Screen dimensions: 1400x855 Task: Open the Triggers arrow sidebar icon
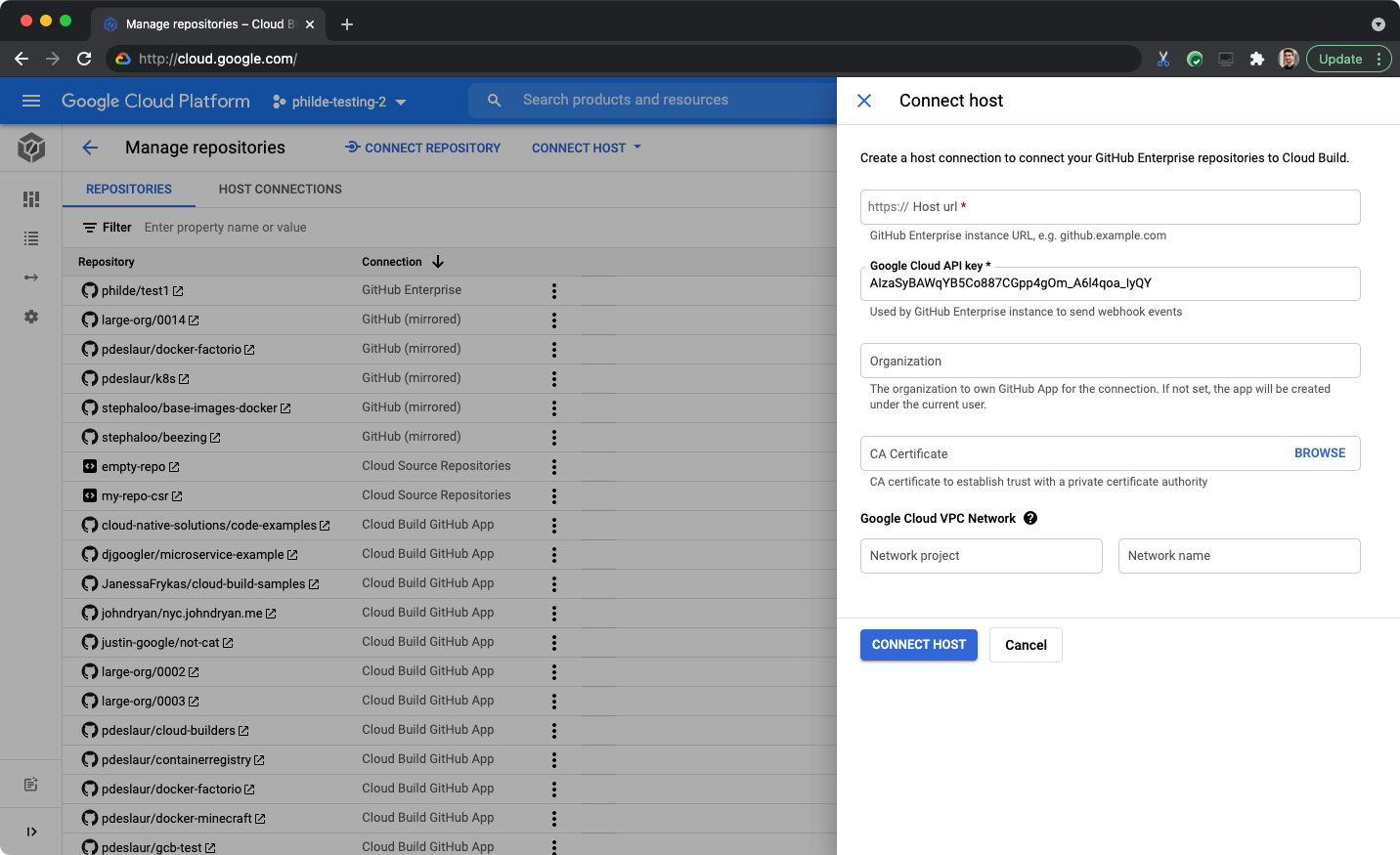coord(31,278)
